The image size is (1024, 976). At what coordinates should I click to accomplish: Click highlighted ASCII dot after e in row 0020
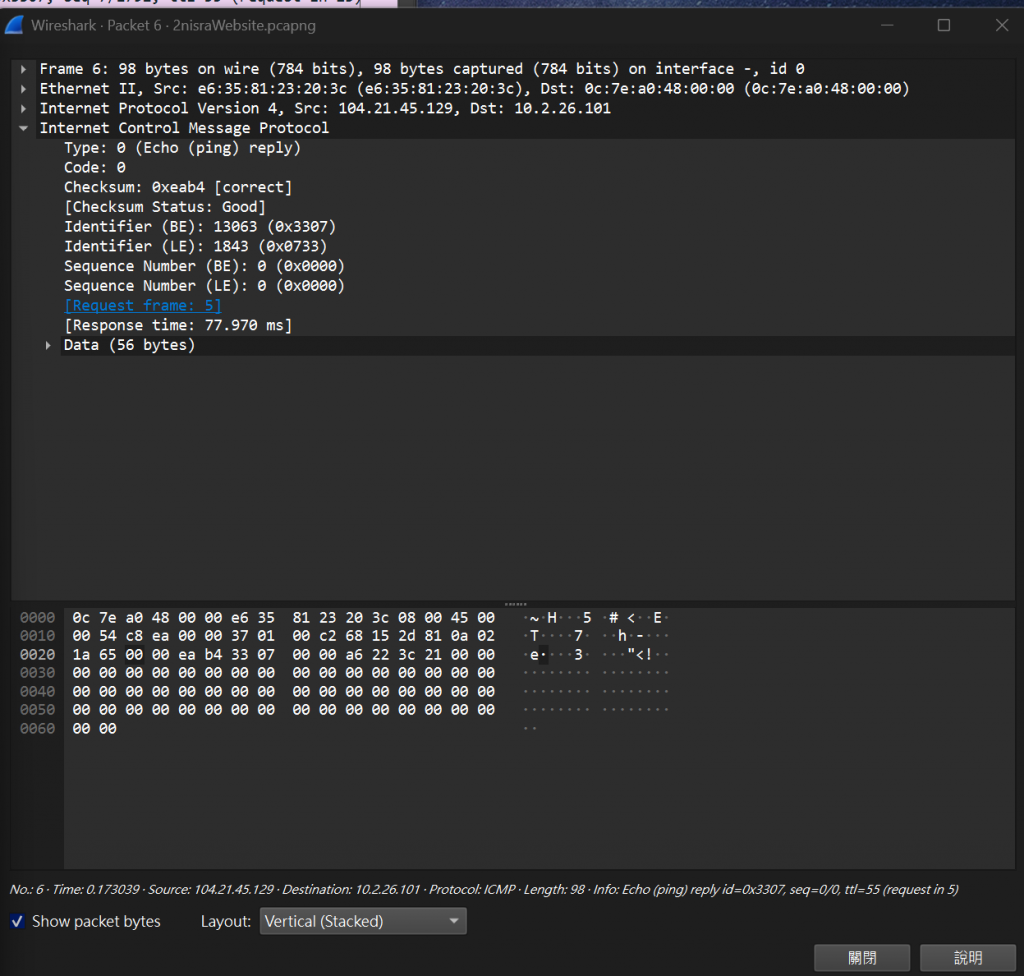pos(543,655)
